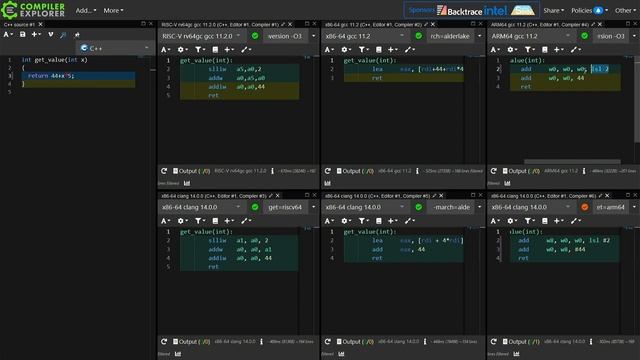Click Output button in Compiler #6 clang pane
Image resolution: width=640 pixels, height=360 pixels.
coord(521,342)
